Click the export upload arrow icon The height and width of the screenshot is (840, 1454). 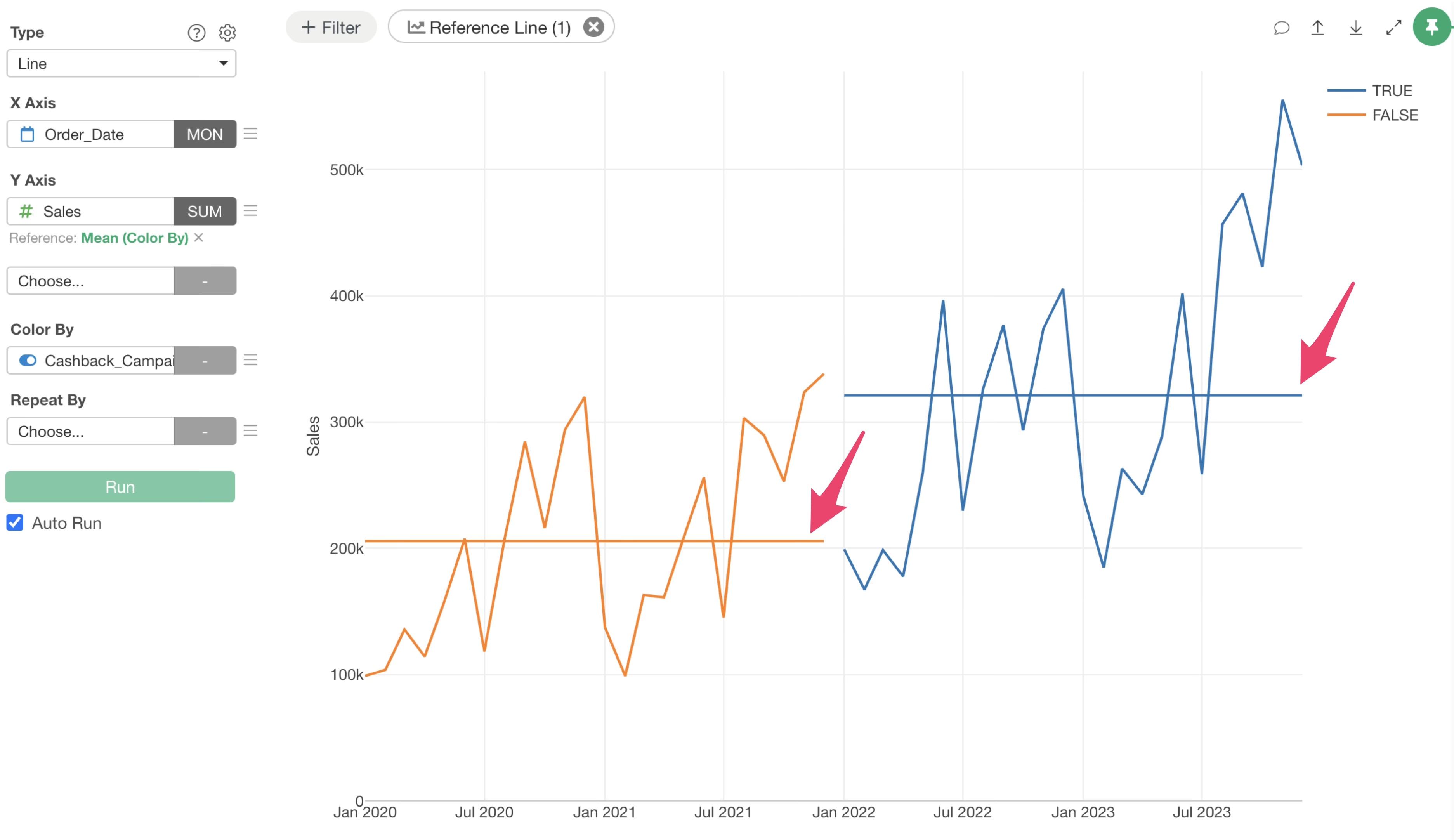tap(1318, 28)
